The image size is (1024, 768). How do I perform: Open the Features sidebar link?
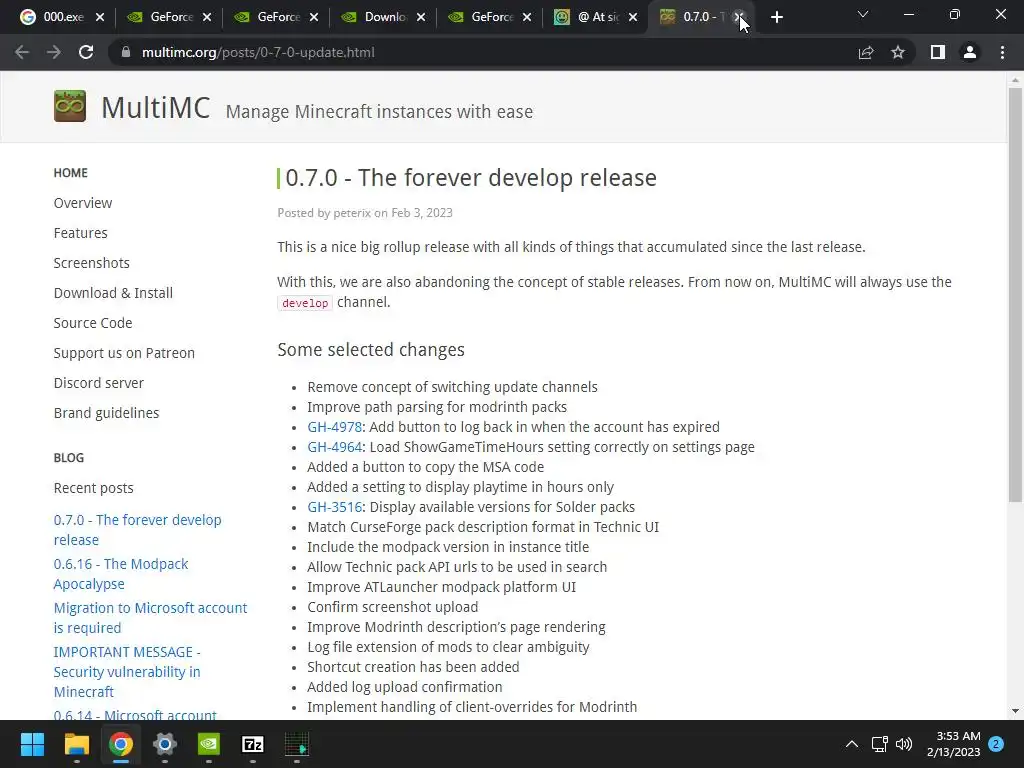(80, 233)
